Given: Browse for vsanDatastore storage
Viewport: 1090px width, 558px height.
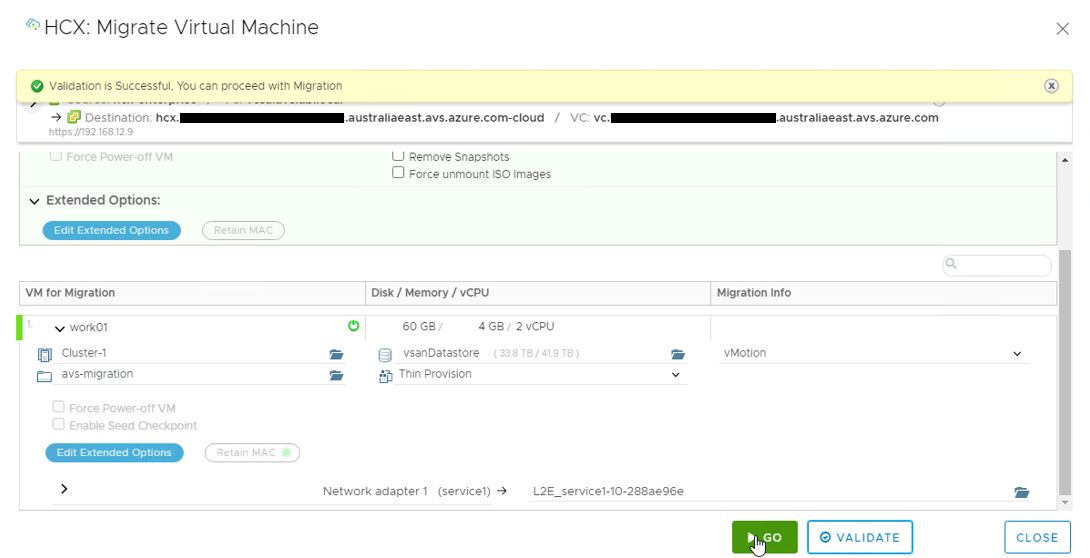Looking at the screenshot, I should 678,354.
